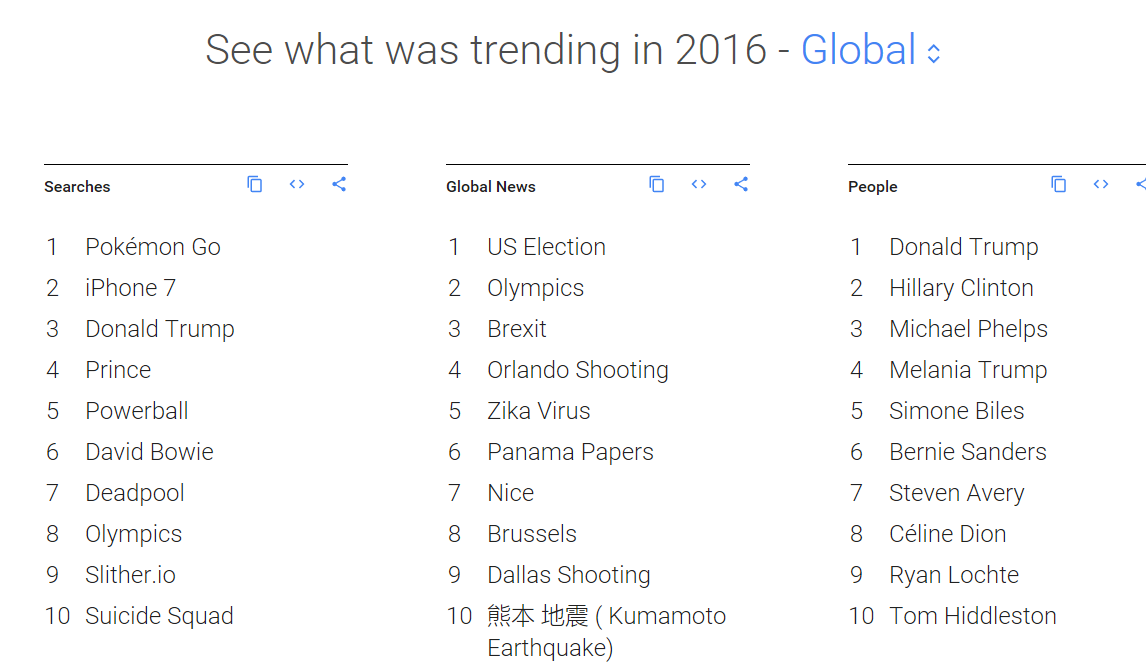Show embed code for People list
Viewport: 1146px width, 667px height.
pos(1101,184)
